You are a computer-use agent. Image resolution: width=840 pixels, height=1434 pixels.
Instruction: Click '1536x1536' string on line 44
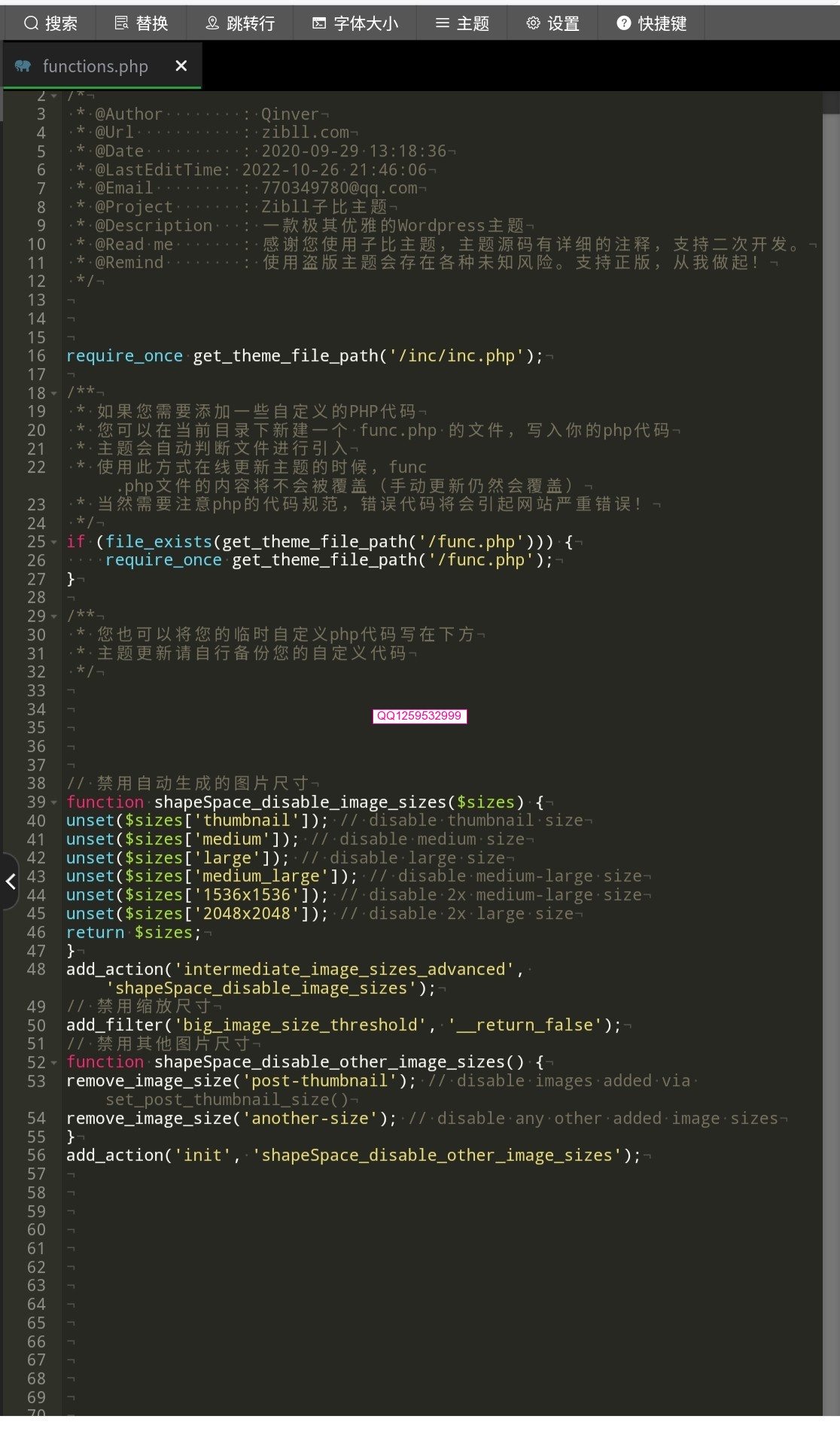[246, 895]
